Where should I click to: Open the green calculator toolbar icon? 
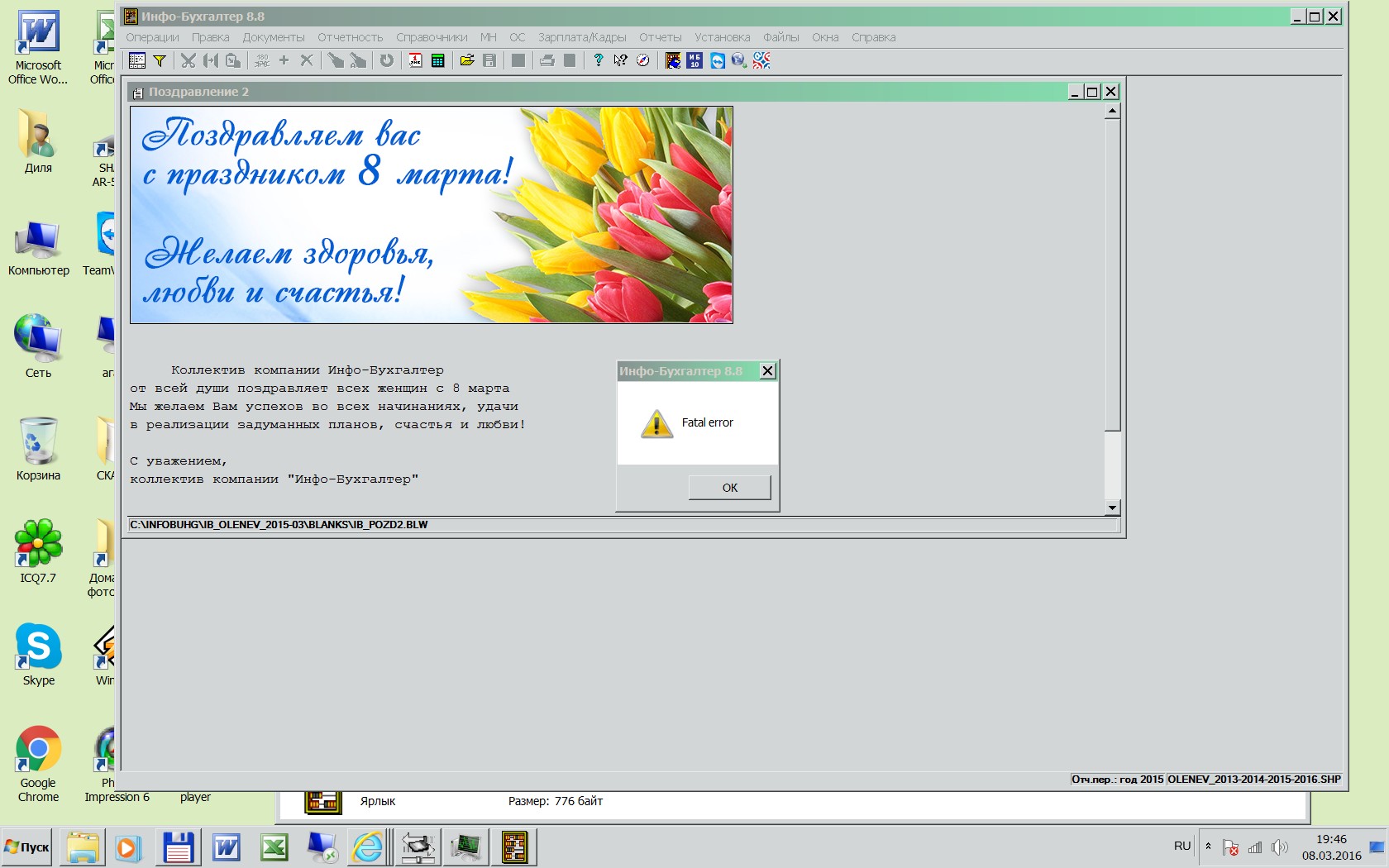point(438,60)
